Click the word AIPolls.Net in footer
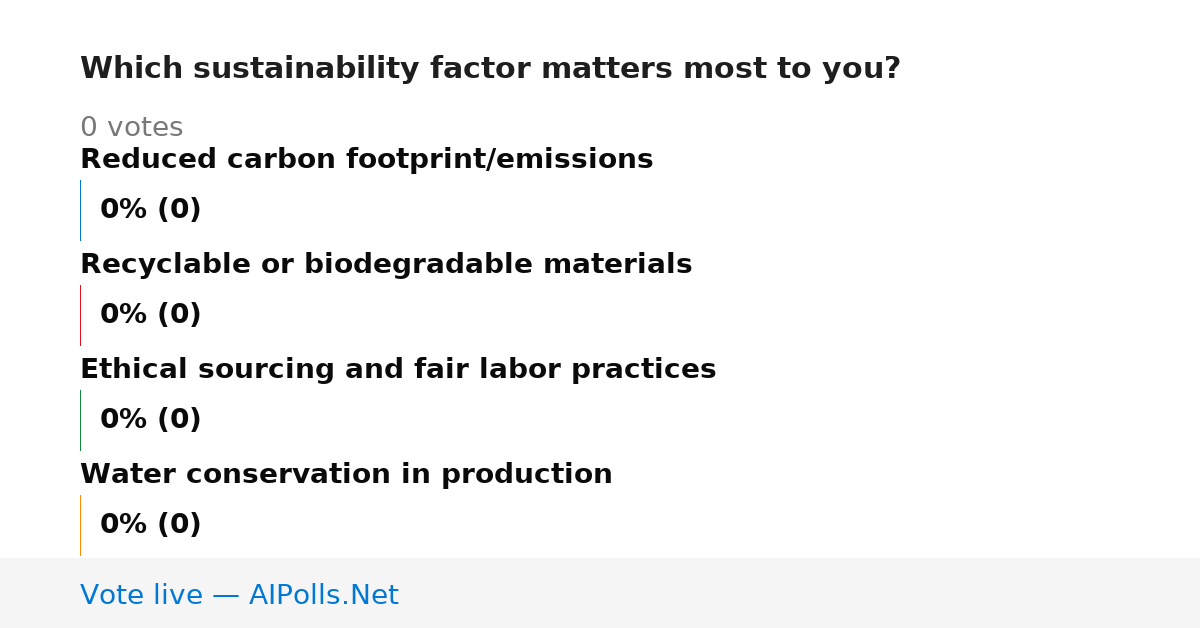This screenshot has width=1200, height=628. pyautogui.click(x=323, y=596)
